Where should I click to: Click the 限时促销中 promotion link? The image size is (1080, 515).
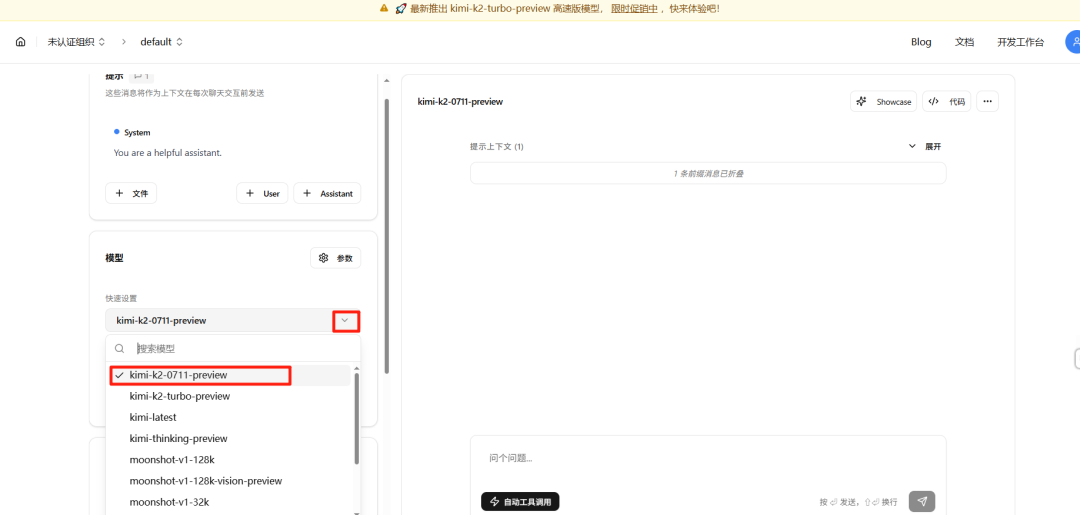click(634, 9)
